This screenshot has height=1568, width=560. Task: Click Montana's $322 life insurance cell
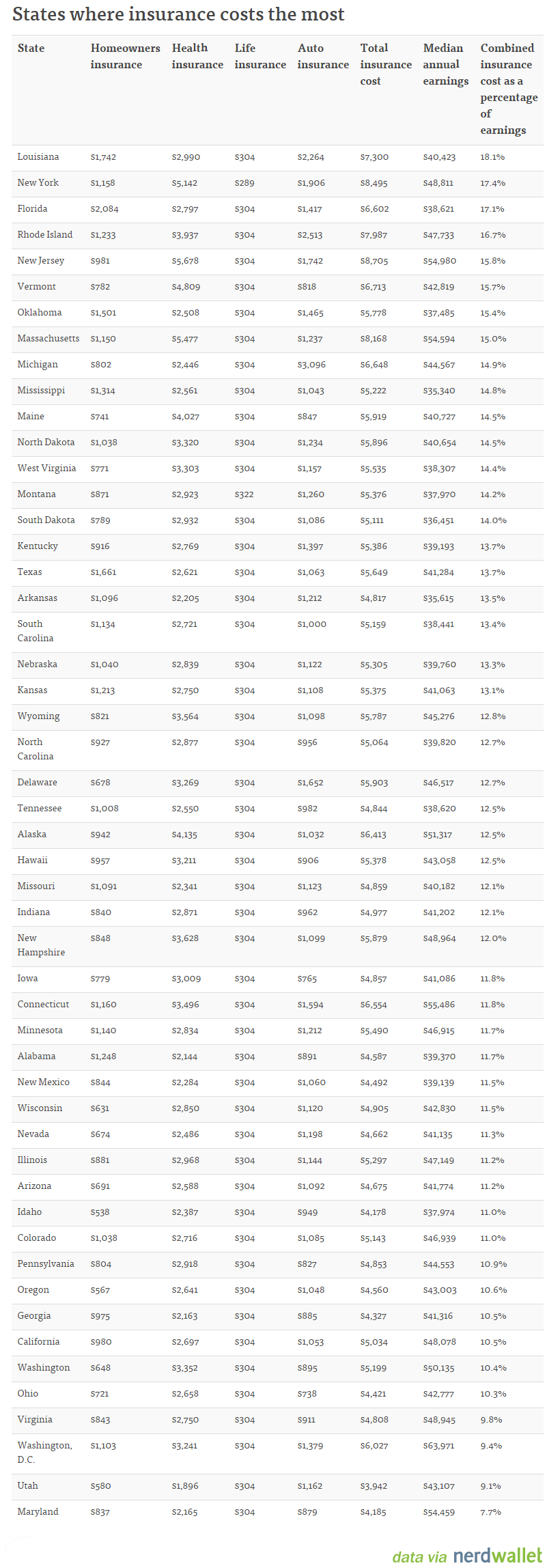coord(244,494)
